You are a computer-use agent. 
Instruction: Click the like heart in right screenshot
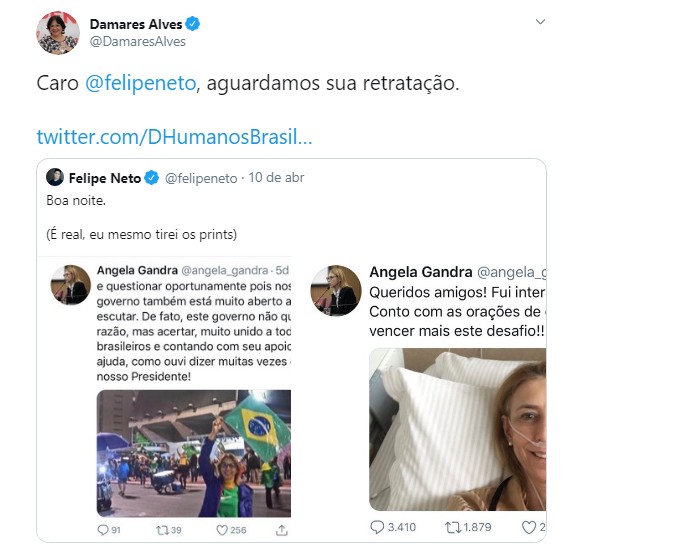(529, 527)
